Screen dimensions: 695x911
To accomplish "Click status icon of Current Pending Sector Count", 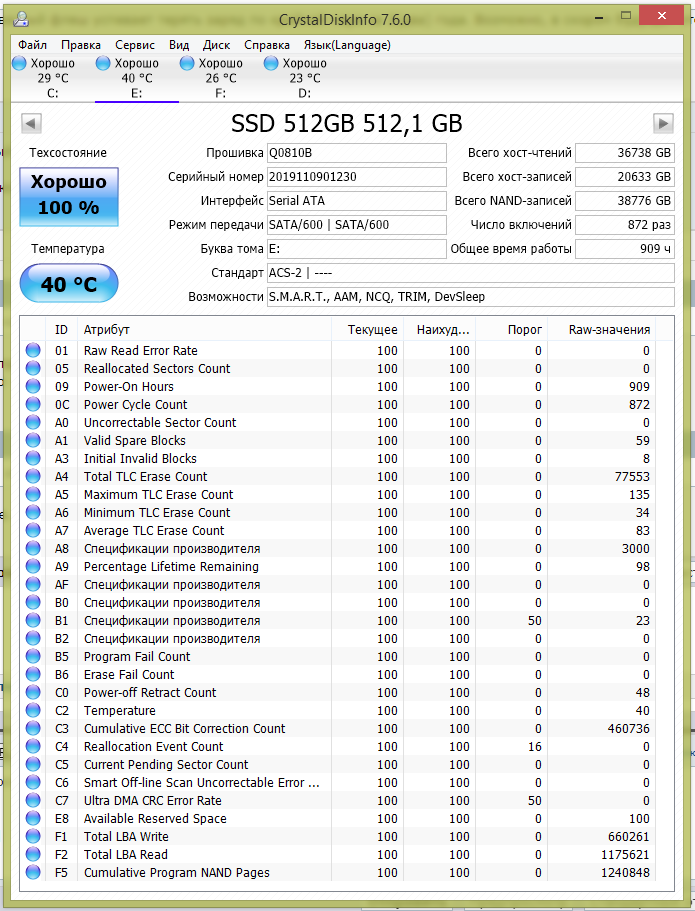I will coord(33,765).
